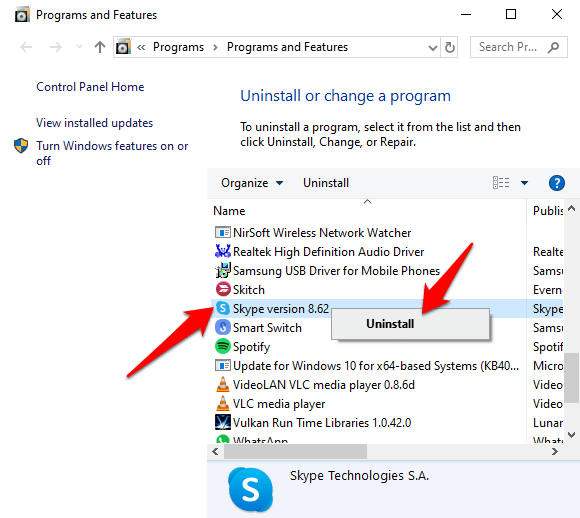Screen dimensions: 580x518
Task: Choose Uninstall from the context menu
Action: click(x=410, y=324)
